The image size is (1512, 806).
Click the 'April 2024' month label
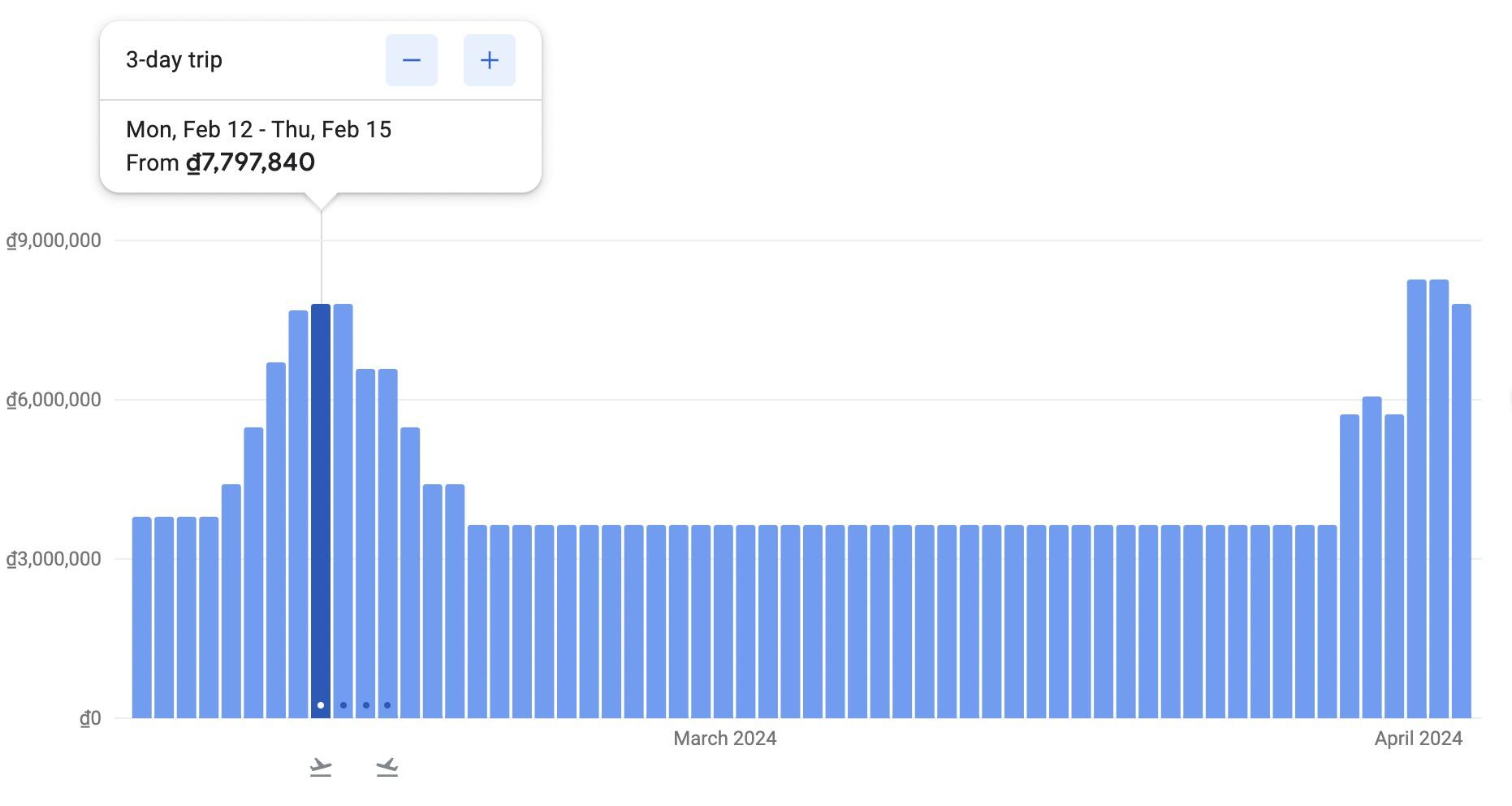pyautogui.click(x=1419, y=739)
